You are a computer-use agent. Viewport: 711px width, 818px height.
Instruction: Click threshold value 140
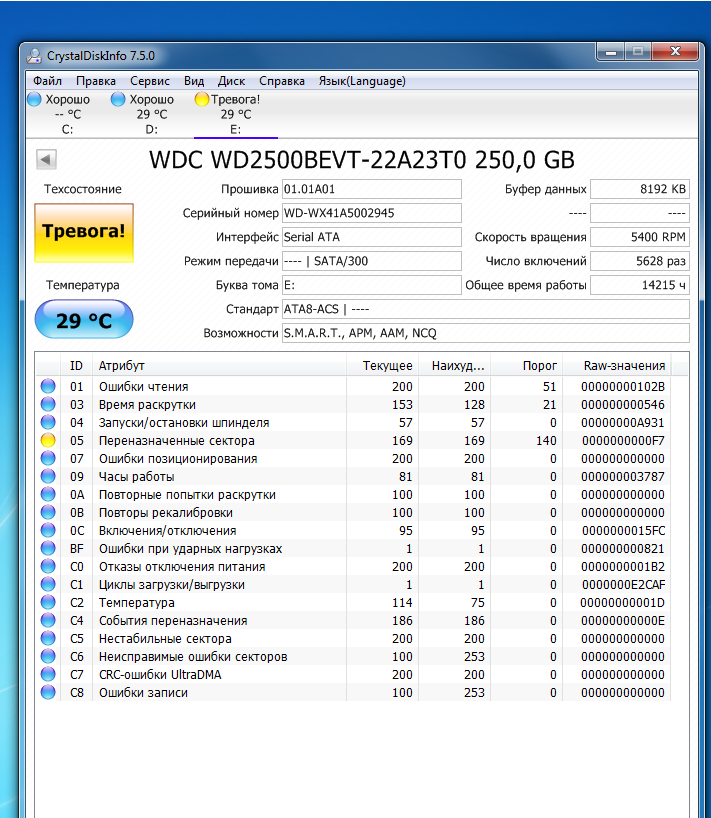tap(546, 441)
